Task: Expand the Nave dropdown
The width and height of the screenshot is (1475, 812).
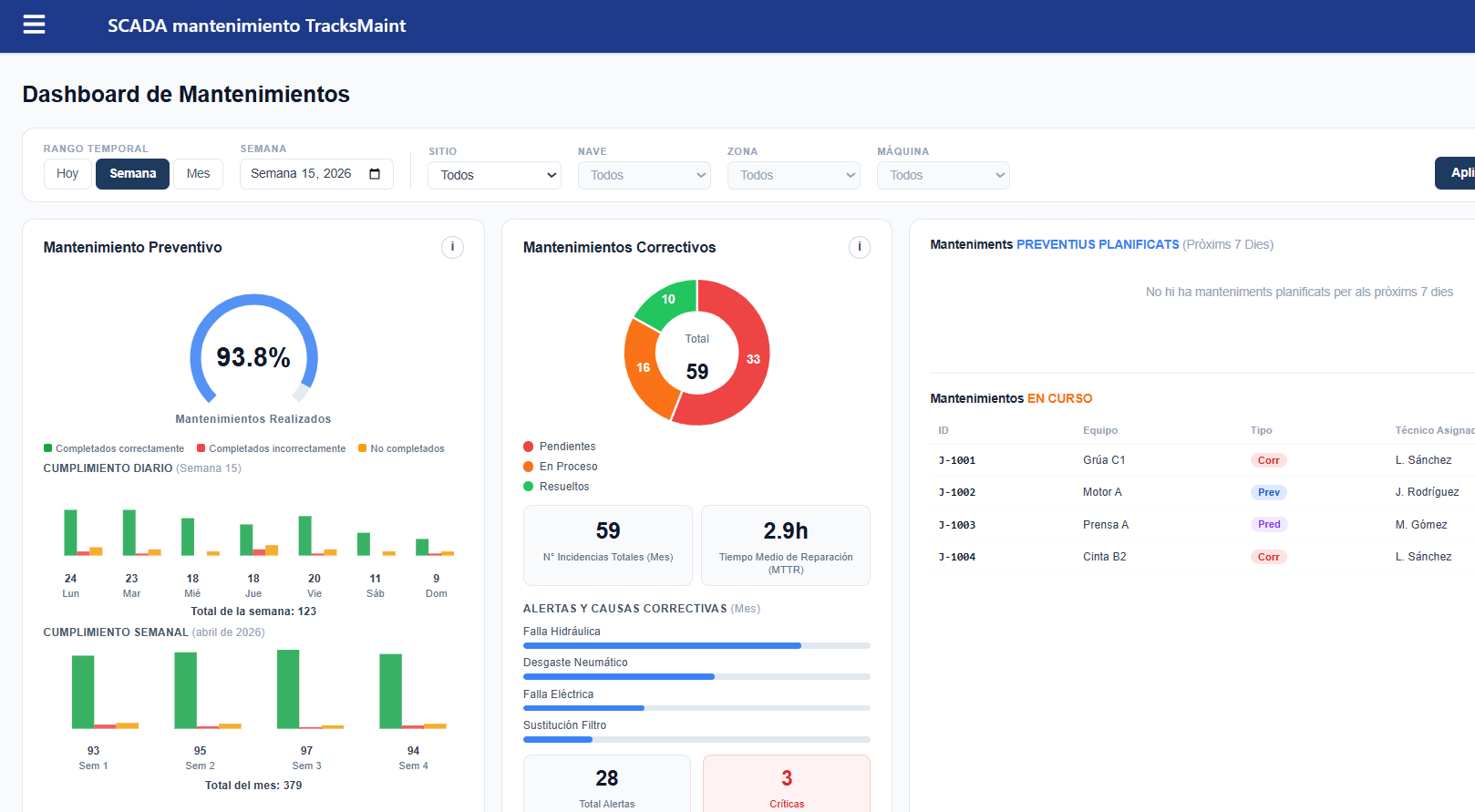Action: 644,175
